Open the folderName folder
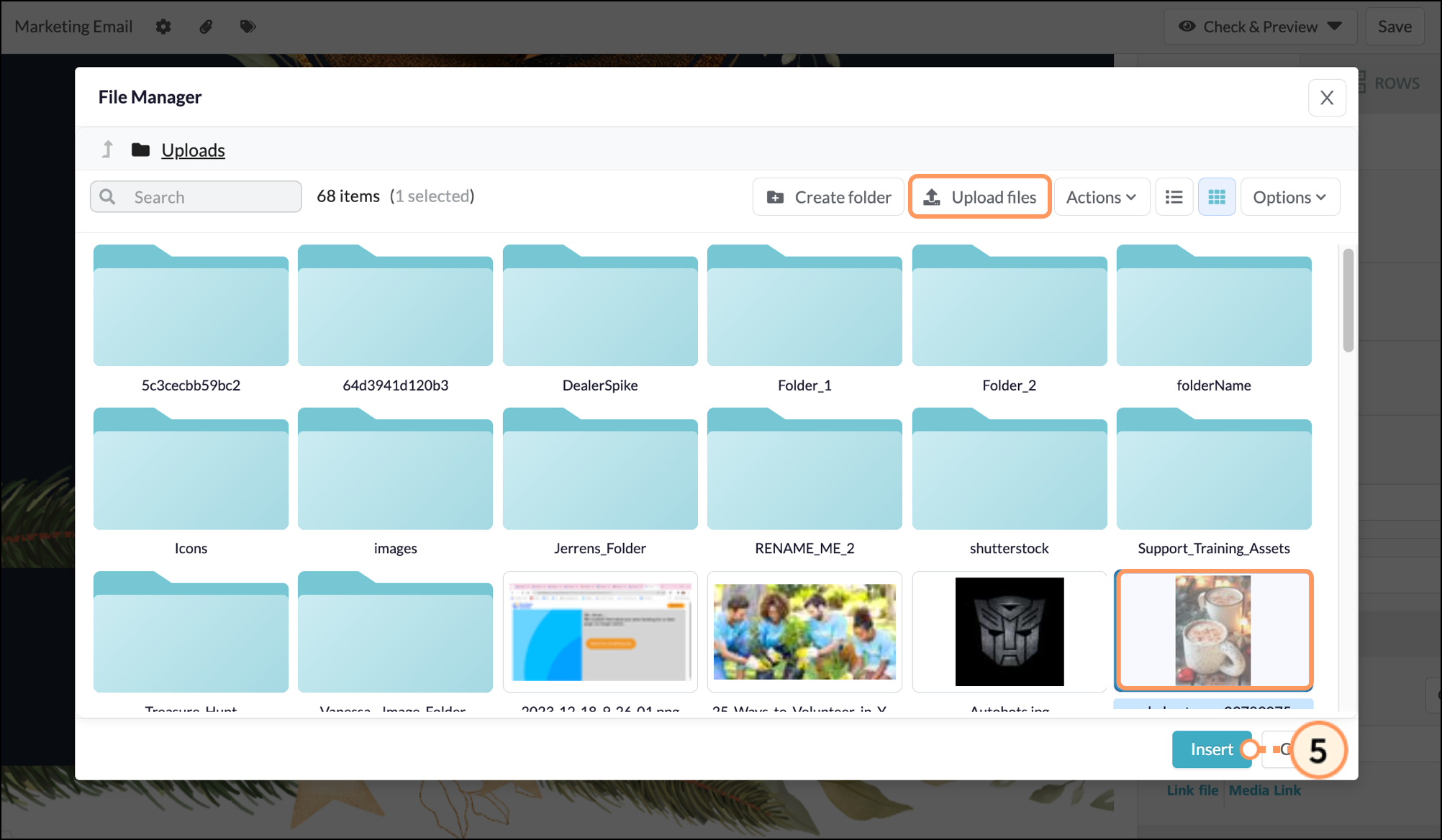The image size is (1442, 840). (x=1214, y=306)
